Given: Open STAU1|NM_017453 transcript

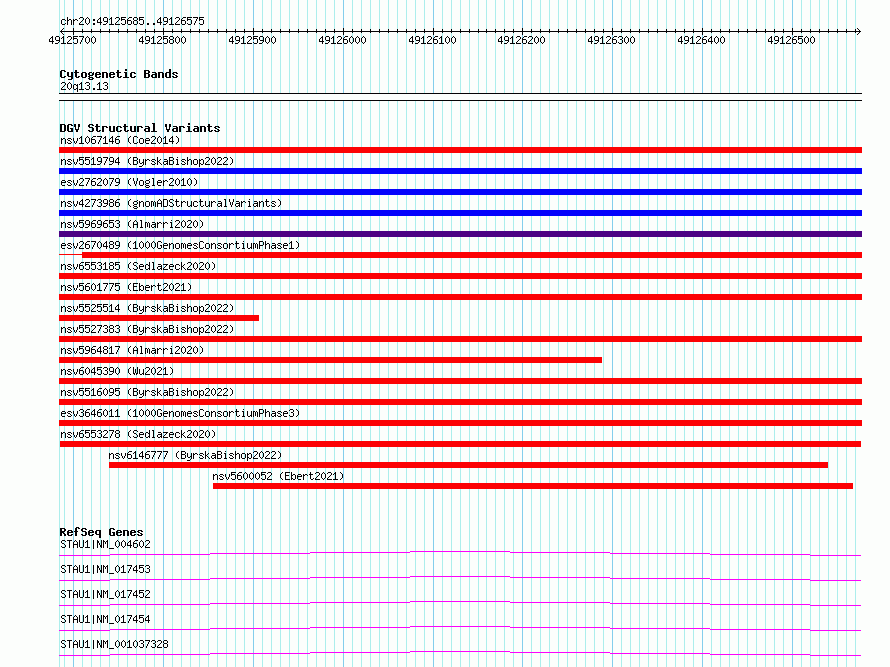Looking at the screenshot, I should click(105, 569).
